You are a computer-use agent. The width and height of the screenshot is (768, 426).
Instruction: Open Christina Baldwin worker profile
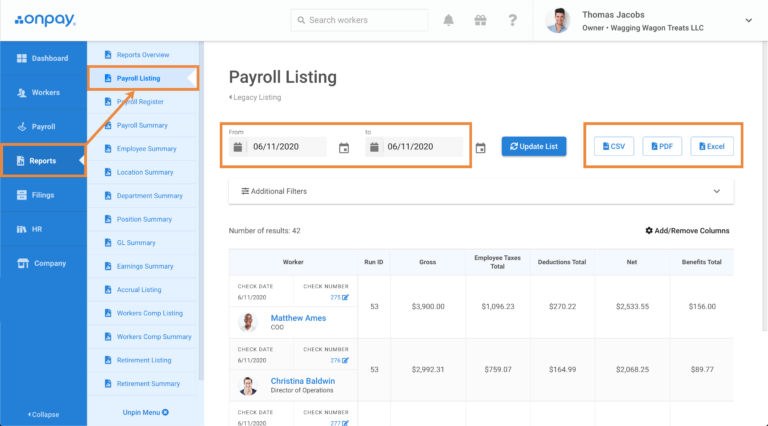[303, 381]
